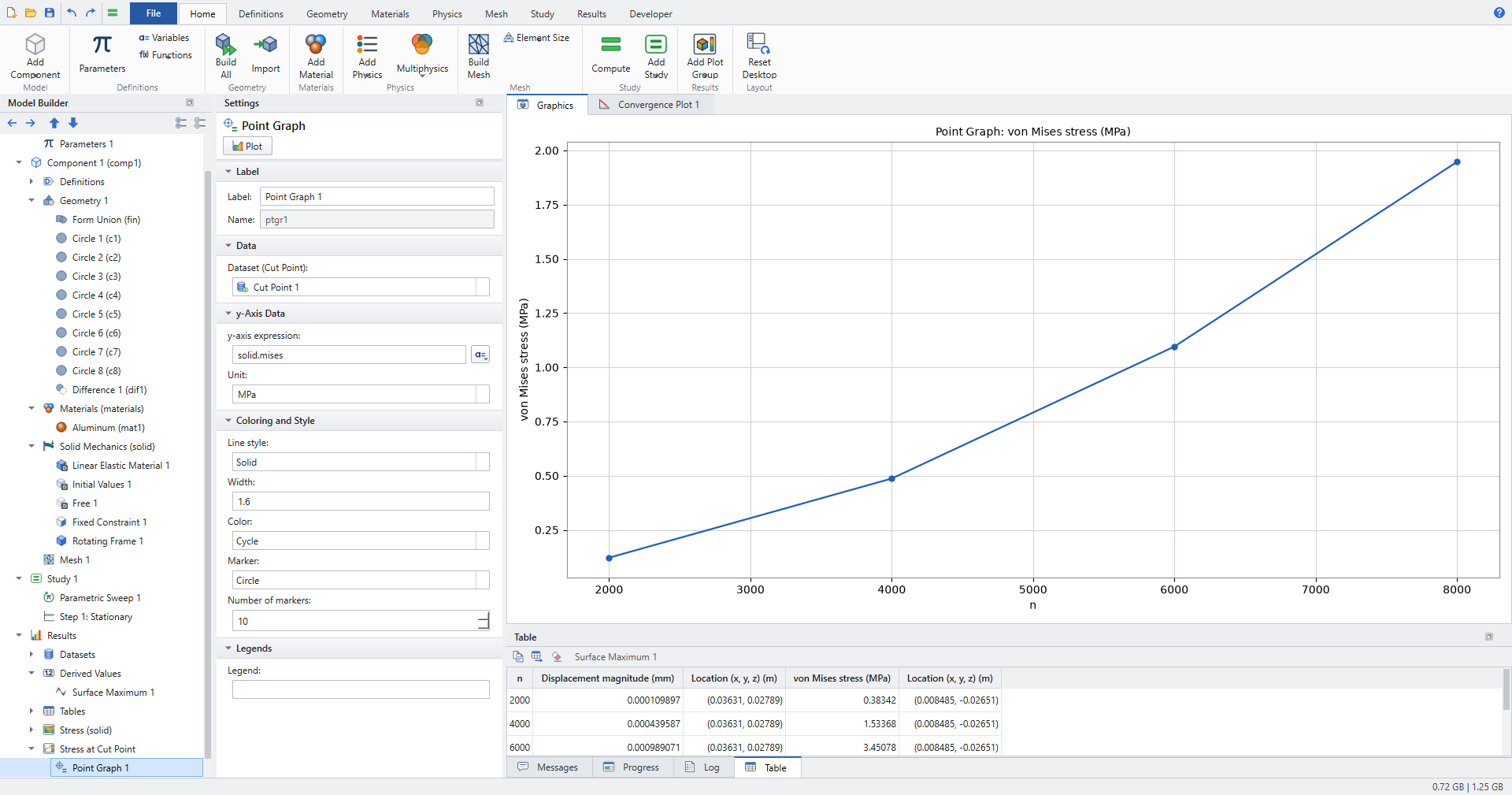The height and width of the screenshot is (795, 1512).
Task: Click the Reset Desktop icon
Action: pyautogui.click(x=759, y=44)
